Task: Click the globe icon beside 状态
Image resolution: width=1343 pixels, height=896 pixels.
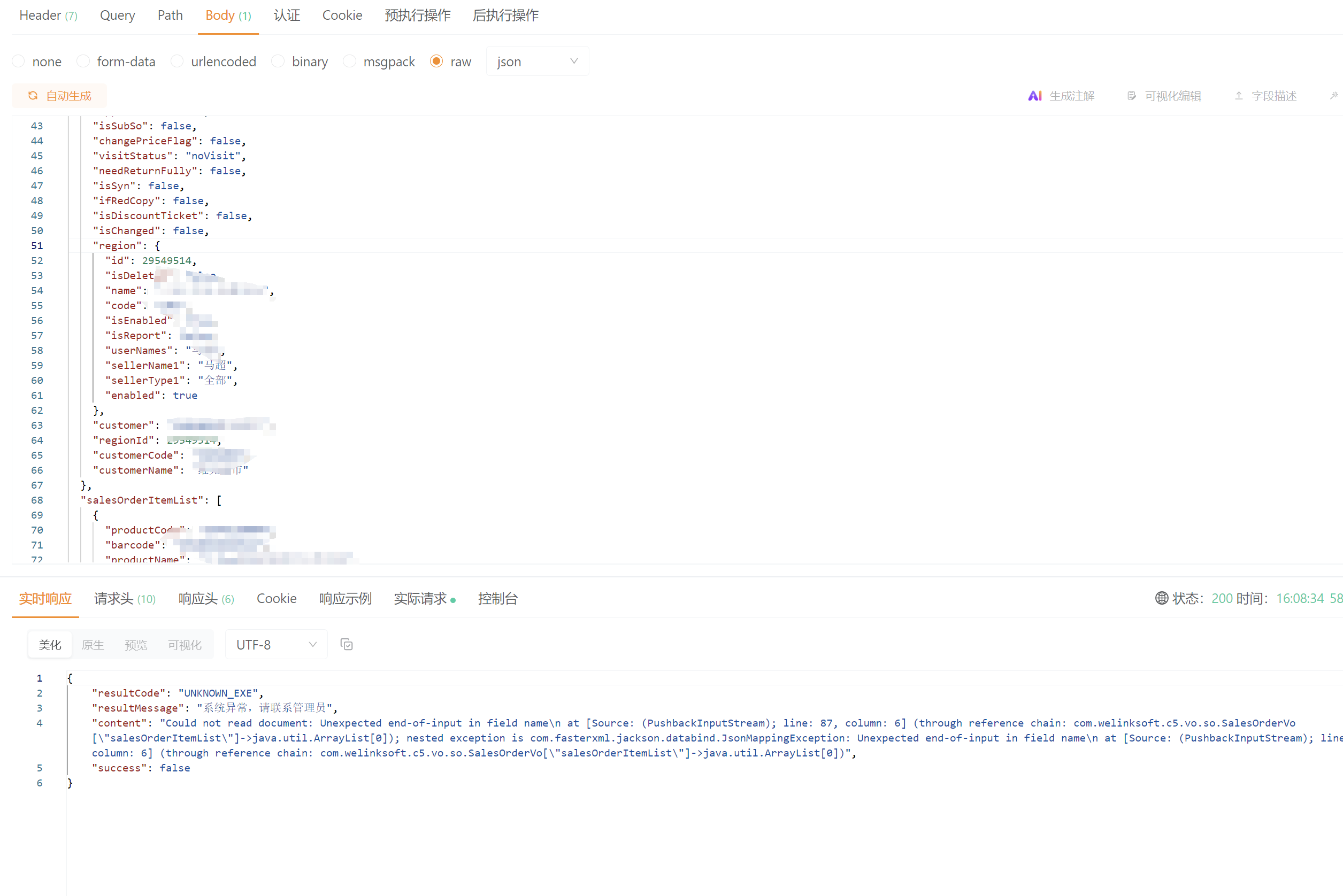Action: (1161, 598)
